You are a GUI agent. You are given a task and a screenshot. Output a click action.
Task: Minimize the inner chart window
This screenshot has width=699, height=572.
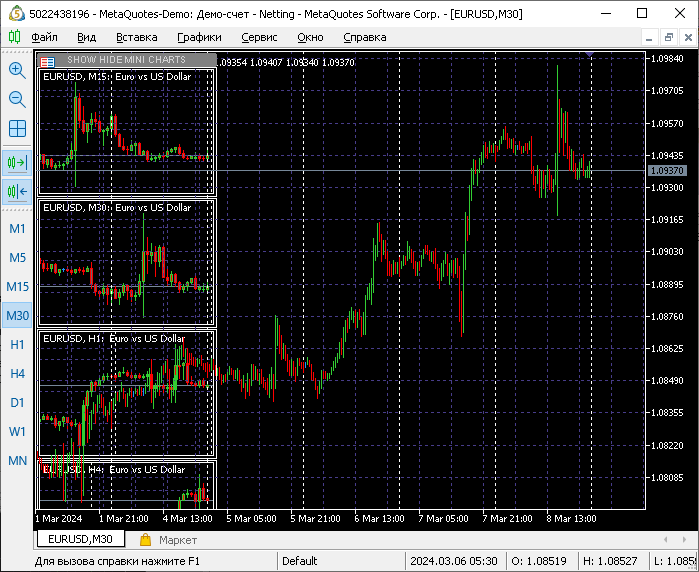[x=649, y=38]
